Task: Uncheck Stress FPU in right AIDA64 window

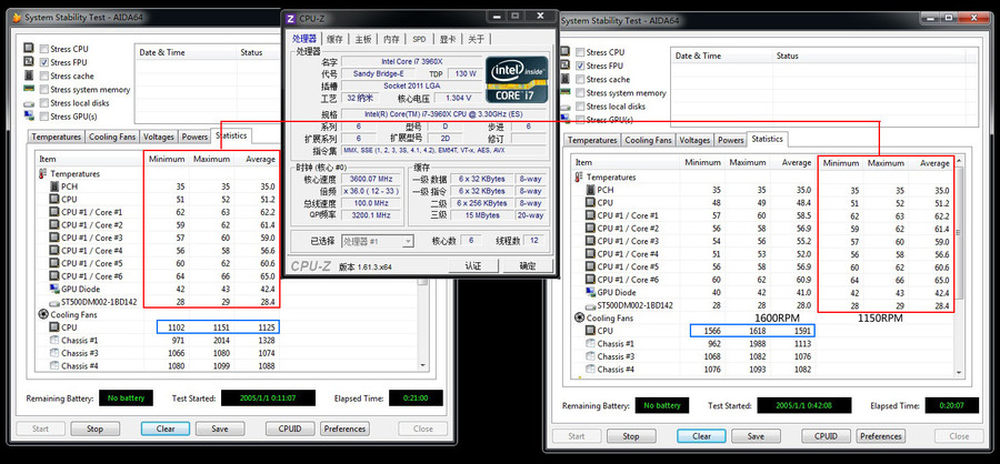Action: 580,66
